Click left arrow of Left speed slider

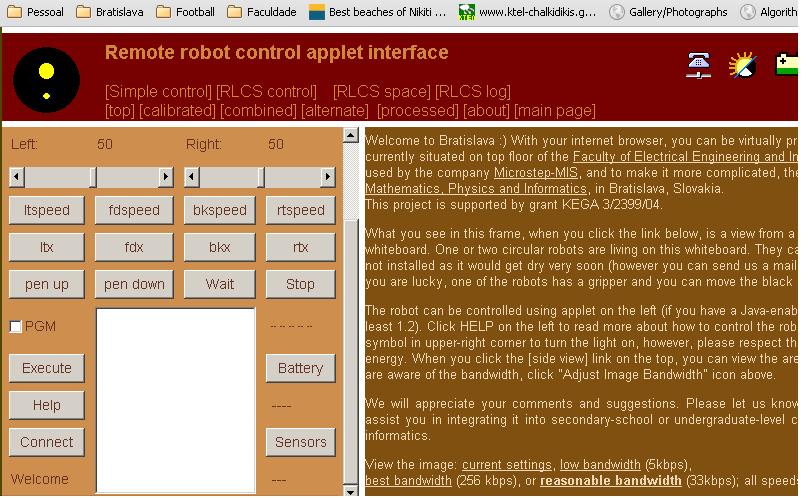(16, 177)
